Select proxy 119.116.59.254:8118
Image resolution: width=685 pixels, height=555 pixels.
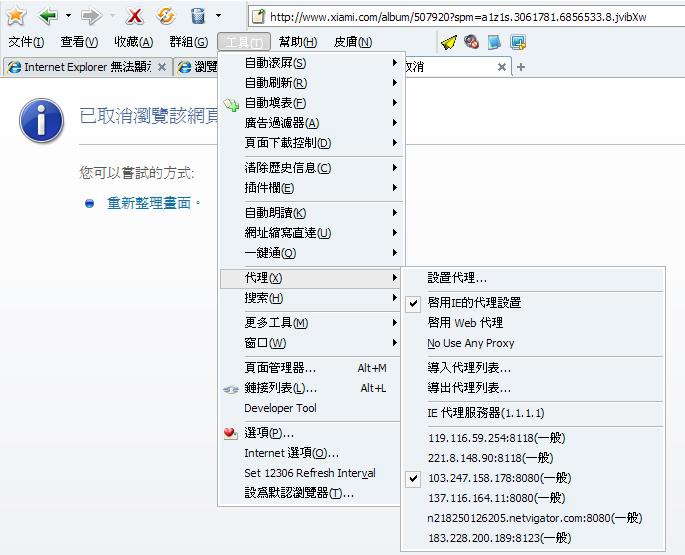pyautogui.click(x=533, y=438)
